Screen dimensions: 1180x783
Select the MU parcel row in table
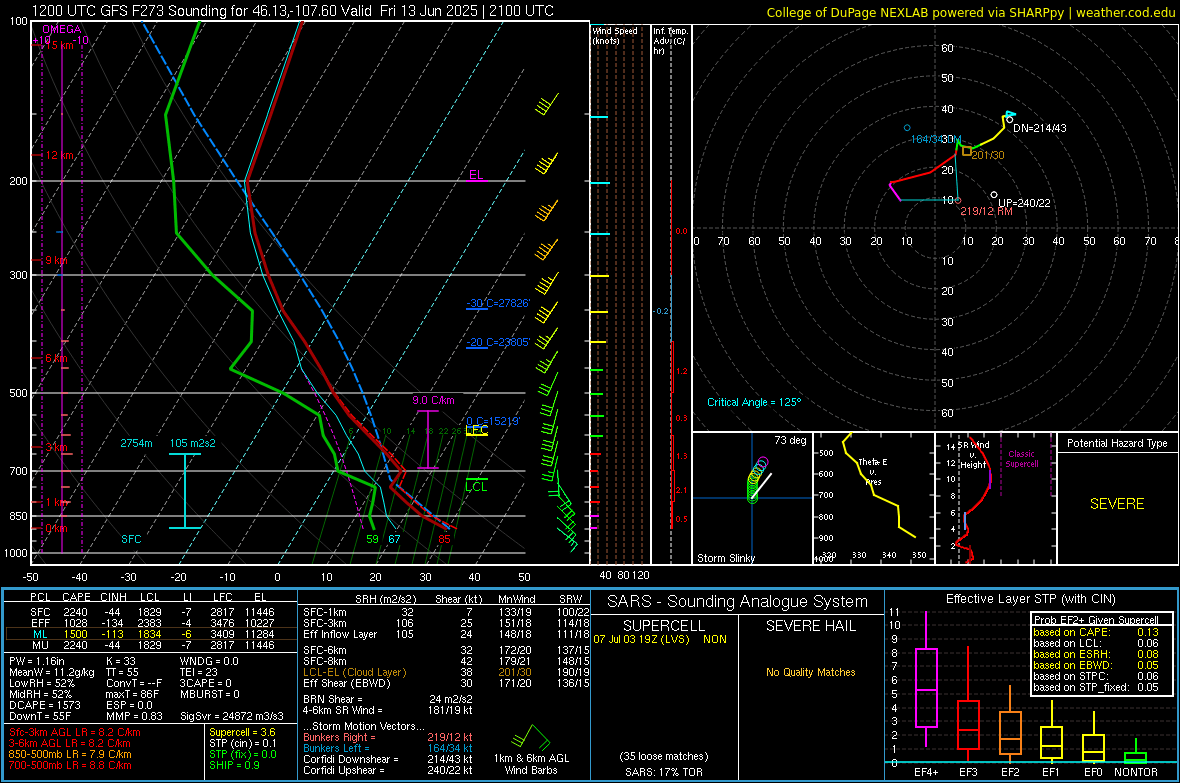tap(151, 645)
